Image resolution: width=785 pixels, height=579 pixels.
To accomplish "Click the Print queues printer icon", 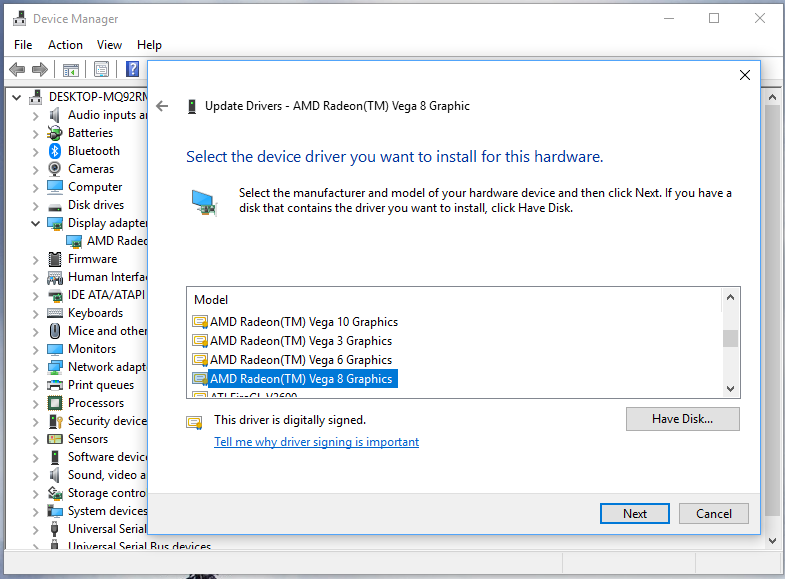I will (x=55, y=385).
